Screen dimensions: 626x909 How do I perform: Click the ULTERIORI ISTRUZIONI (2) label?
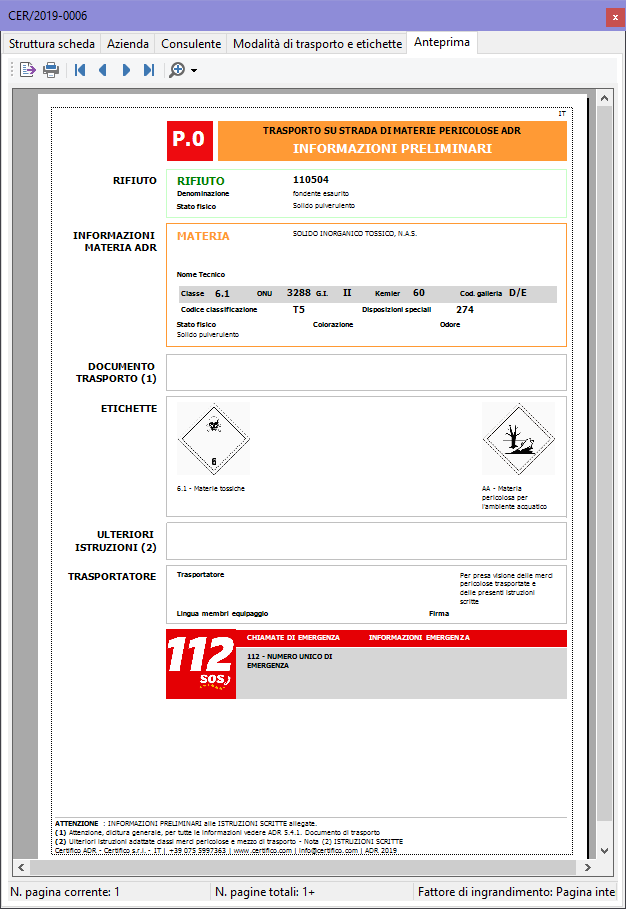click(116, 541)
